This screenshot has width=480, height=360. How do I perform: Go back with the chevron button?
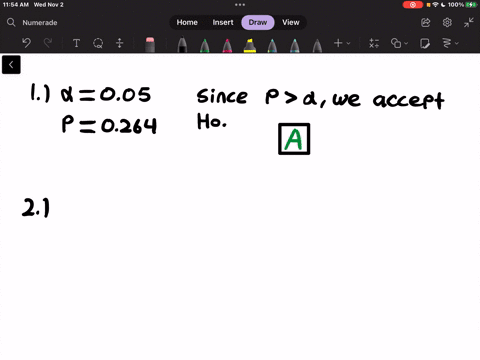pos(11,65)
